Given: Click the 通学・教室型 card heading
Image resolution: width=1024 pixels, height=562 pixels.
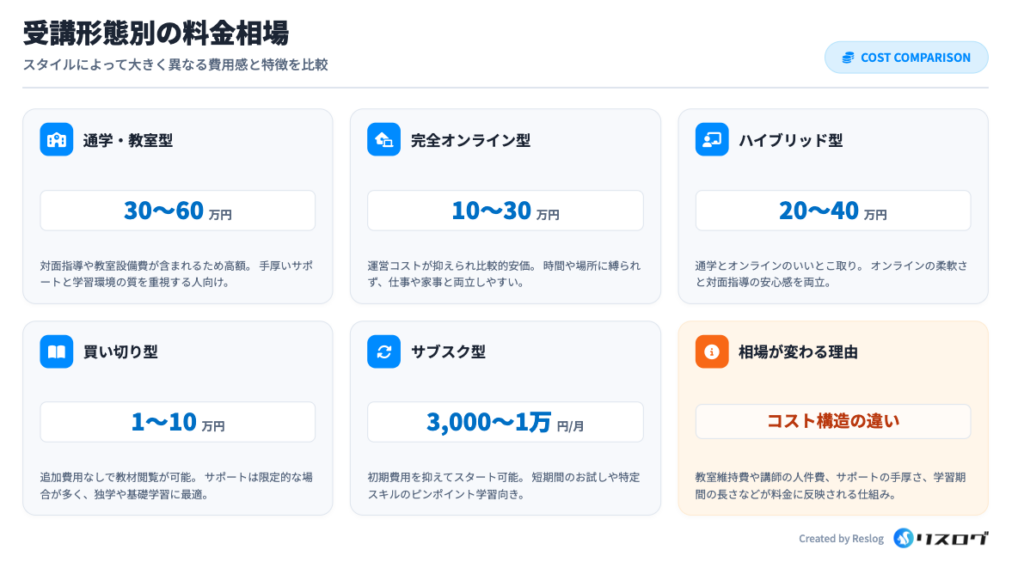Looking at the screenshot, I should point(128,141).
